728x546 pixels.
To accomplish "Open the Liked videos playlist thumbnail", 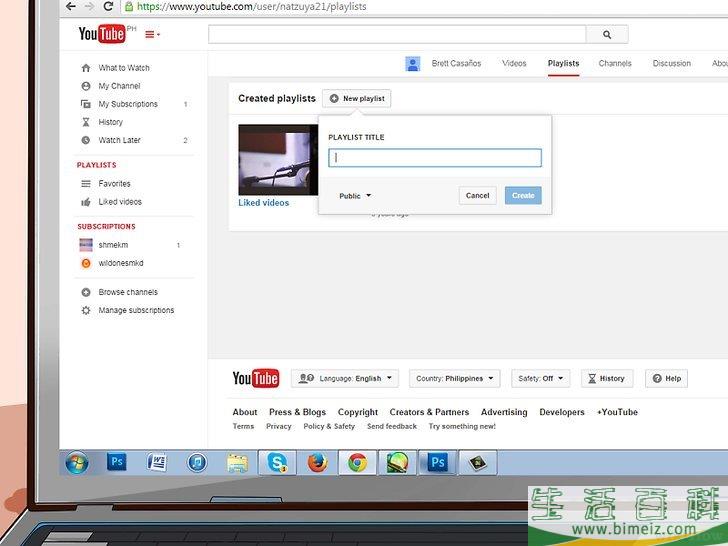I will 278,160.
